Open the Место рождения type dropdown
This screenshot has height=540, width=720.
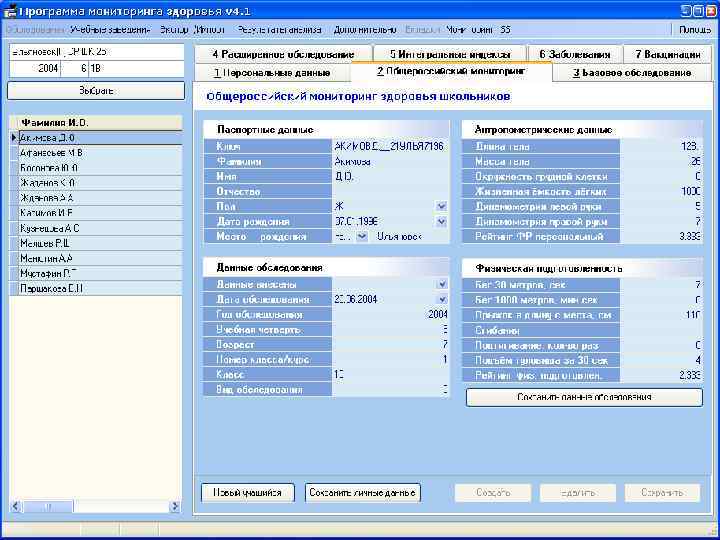(362, 237)
